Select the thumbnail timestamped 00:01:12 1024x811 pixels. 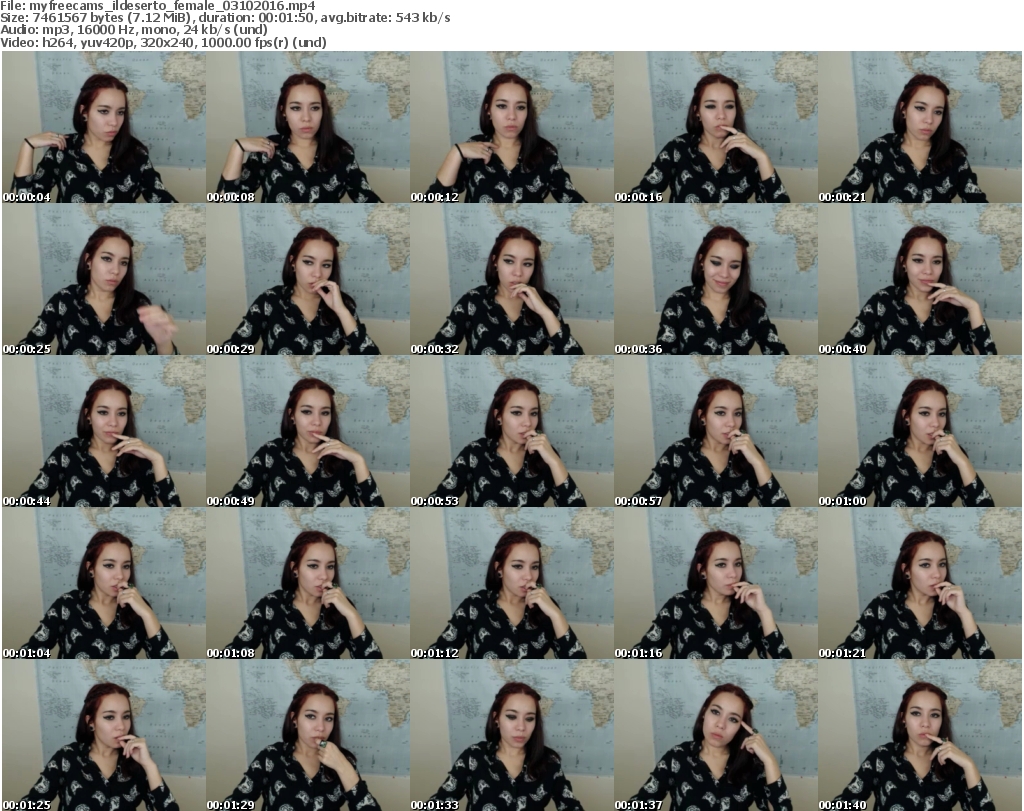(x=512, y=583)
